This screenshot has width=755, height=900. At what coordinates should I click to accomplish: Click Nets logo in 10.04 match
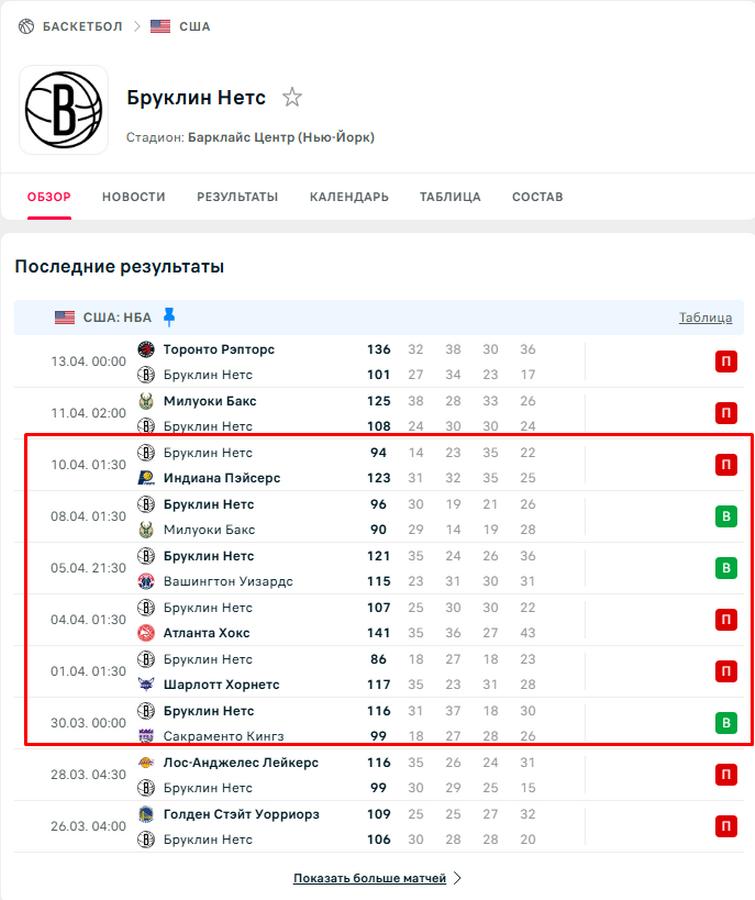pyautogui.click(x=146, y=452)
